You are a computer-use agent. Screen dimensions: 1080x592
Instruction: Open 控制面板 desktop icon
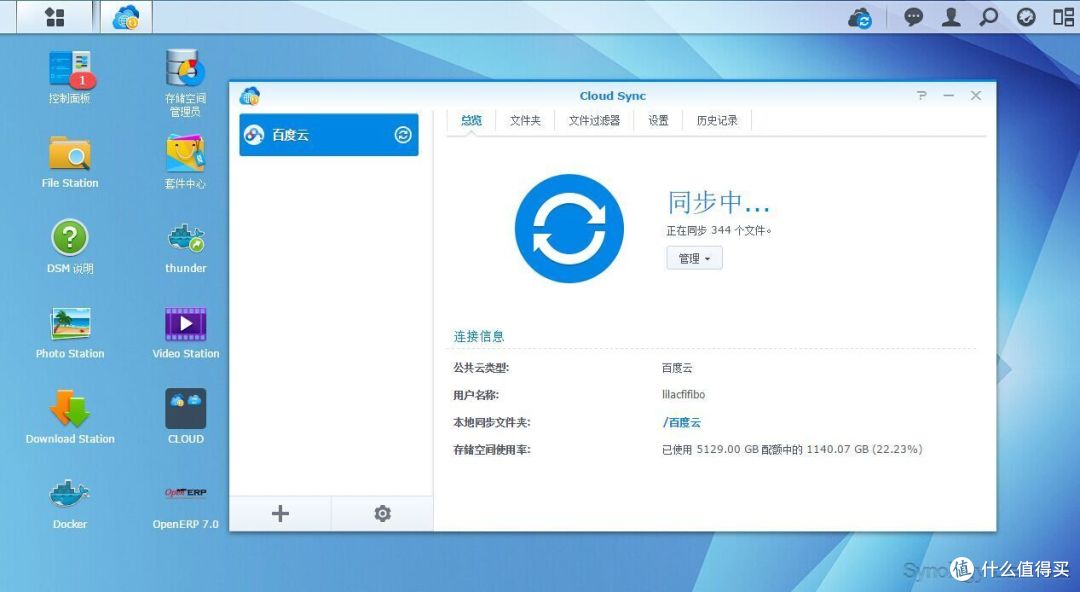pos(70,76)
